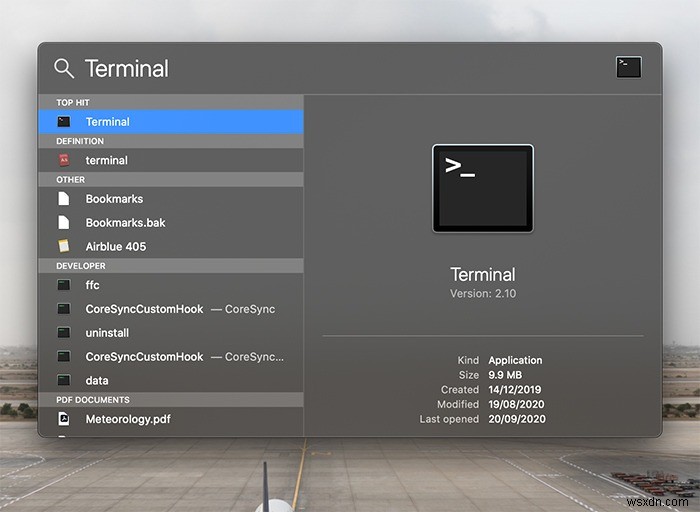
Task: Click executable icon beside first CoreSyncCustomHook
Action: pos(64,308)
